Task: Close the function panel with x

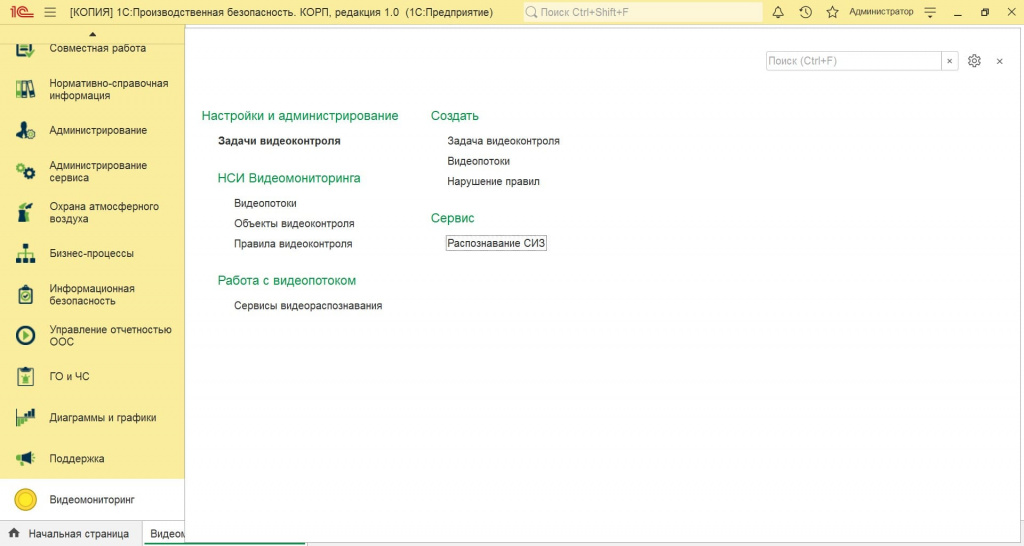Action: pyautogui.click(x=999, y=61)
